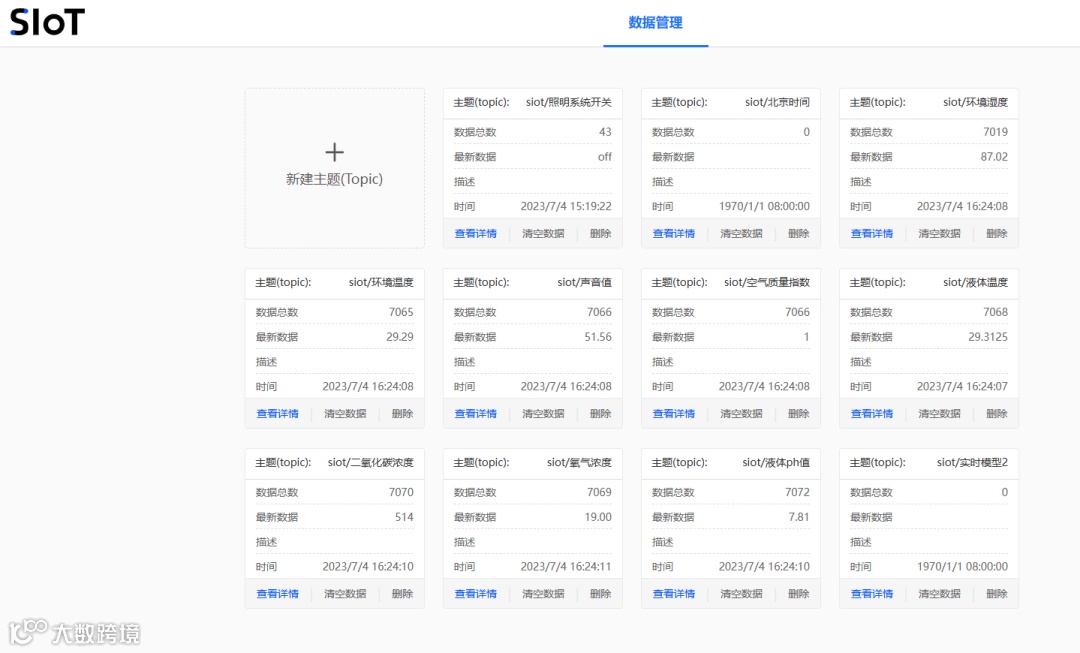Click timestamp 2023/7/4 15:19:22

pyautogui.click(x=566, y=207)
